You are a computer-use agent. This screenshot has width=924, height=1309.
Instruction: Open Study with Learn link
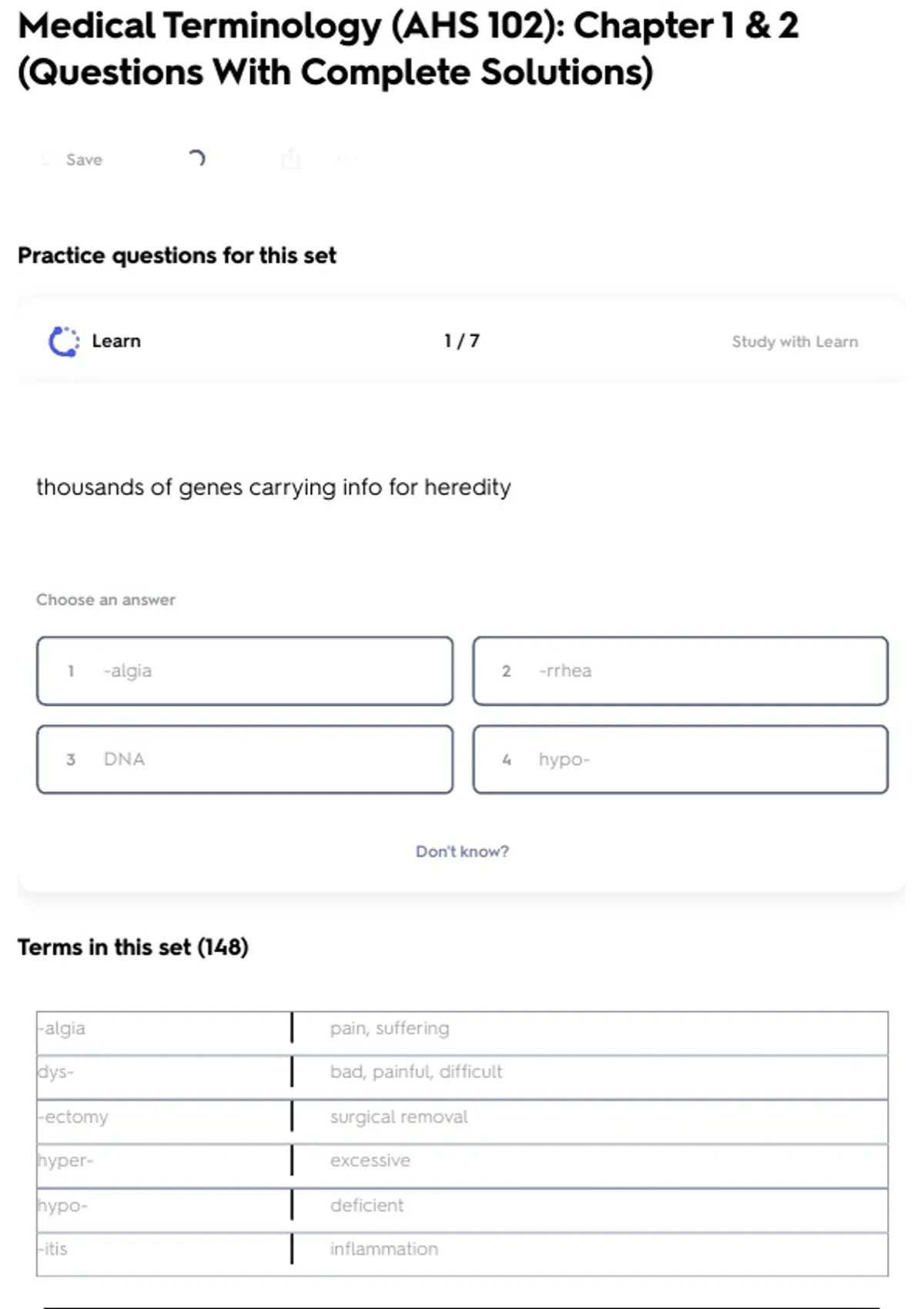pyautogui.click(x=794, y=341)
